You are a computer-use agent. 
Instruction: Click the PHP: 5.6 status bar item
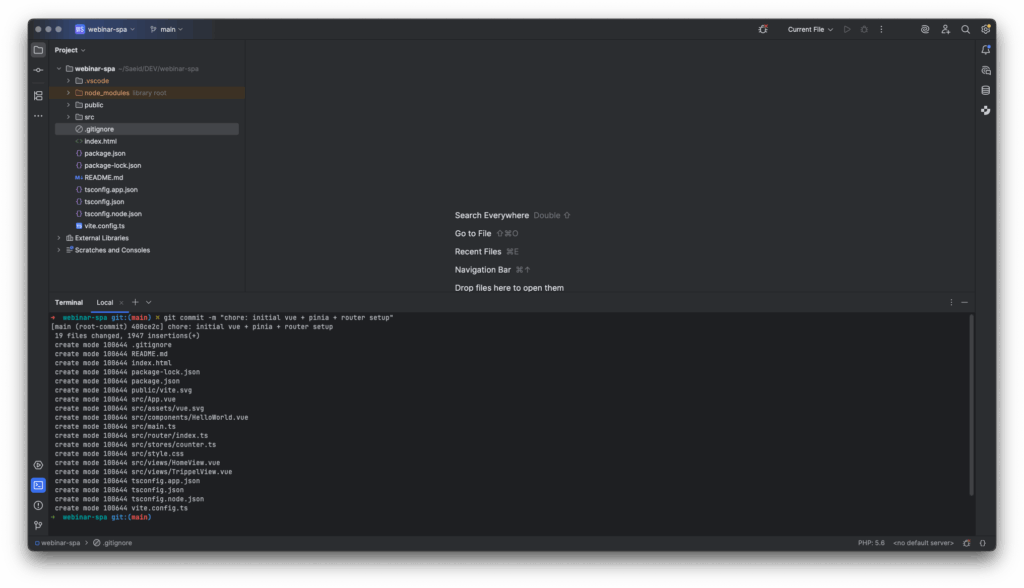click(871, 543)
